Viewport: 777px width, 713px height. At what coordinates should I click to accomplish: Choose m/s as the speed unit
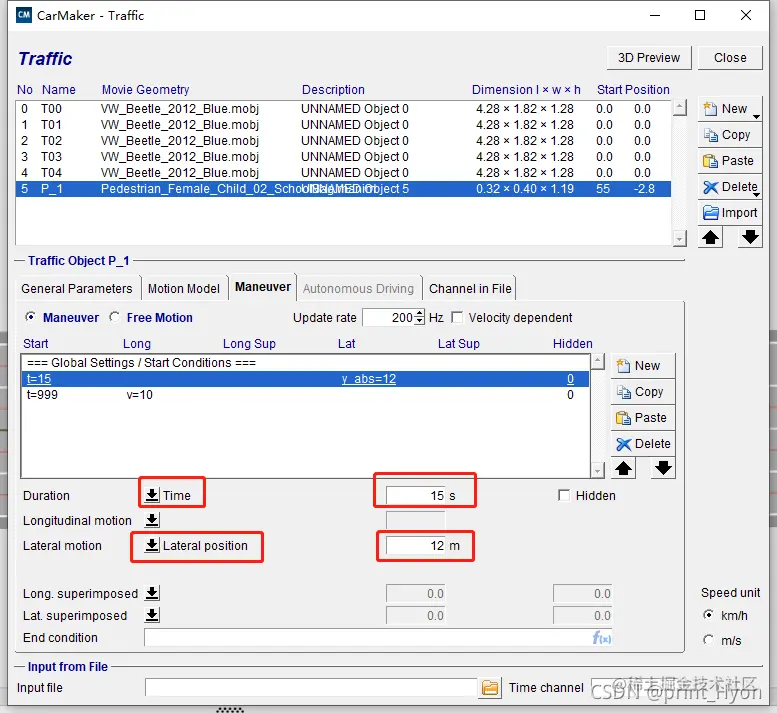pos(709,640)
